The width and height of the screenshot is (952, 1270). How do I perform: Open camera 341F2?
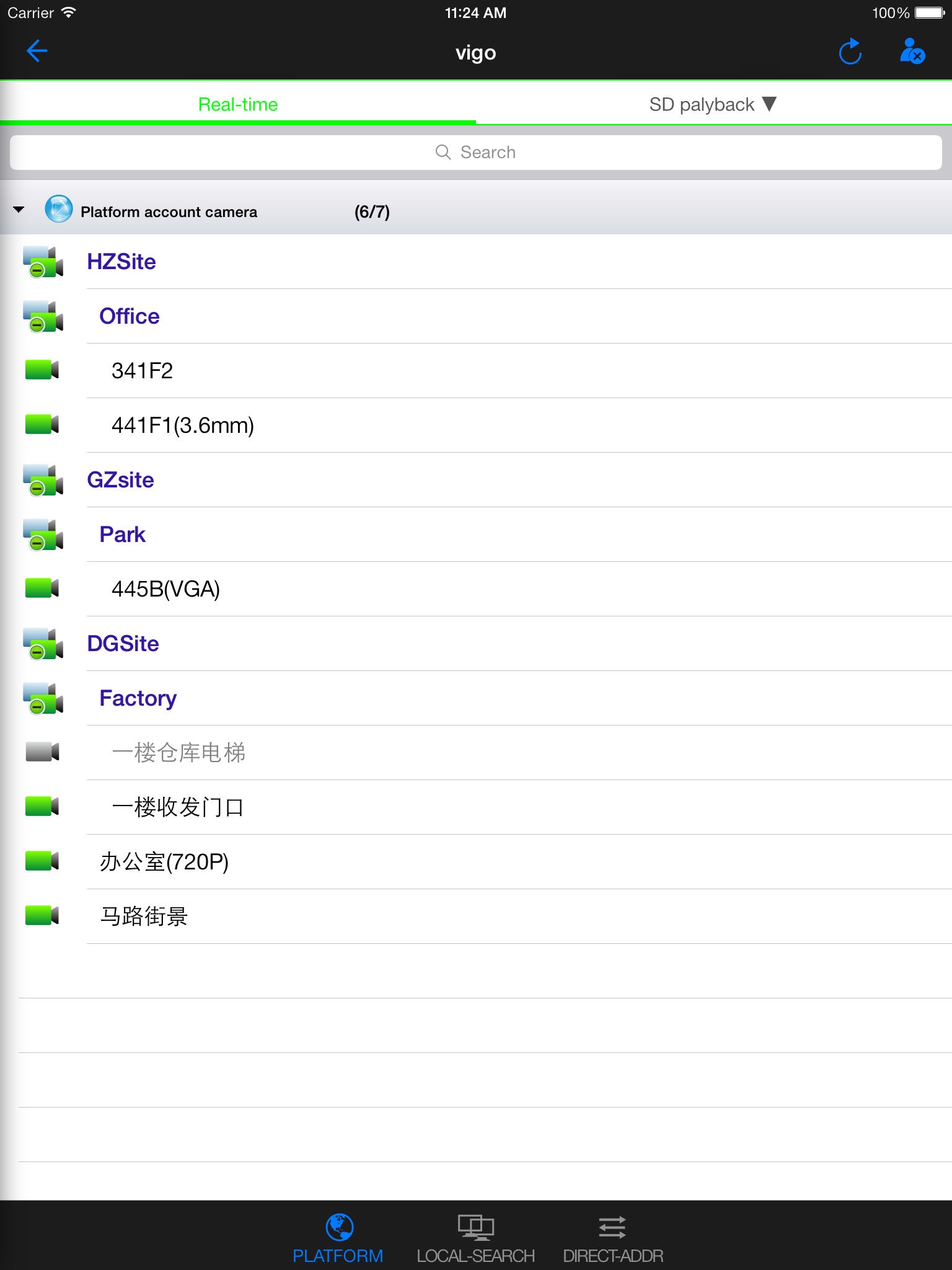click(476, 371)
